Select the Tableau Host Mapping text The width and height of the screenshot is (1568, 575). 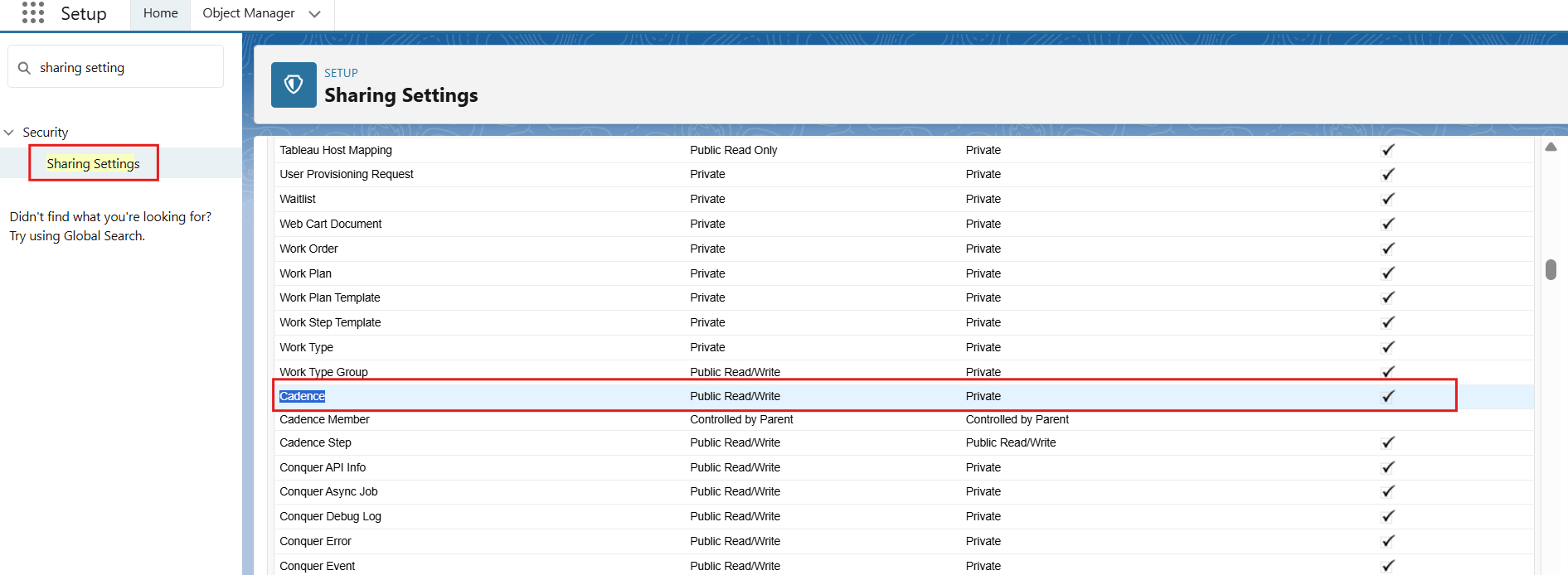tap(336, 150)
